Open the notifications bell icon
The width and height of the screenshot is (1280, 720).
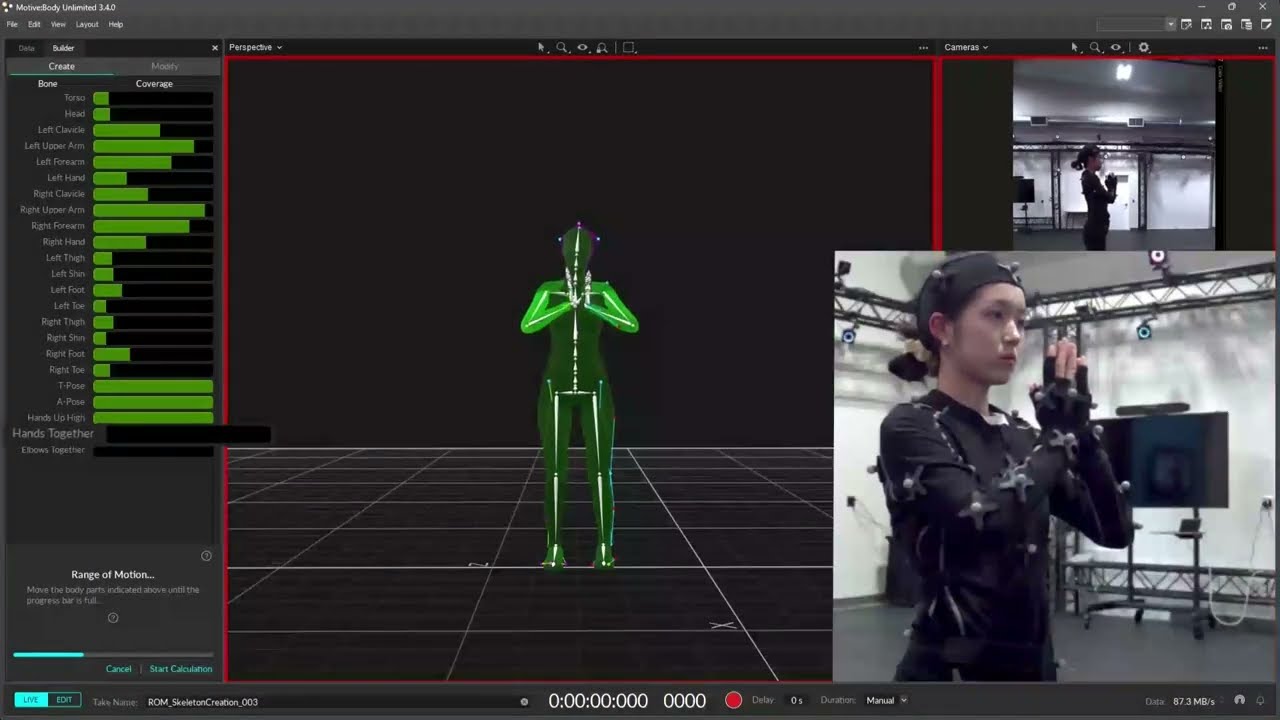[1260, 700]
